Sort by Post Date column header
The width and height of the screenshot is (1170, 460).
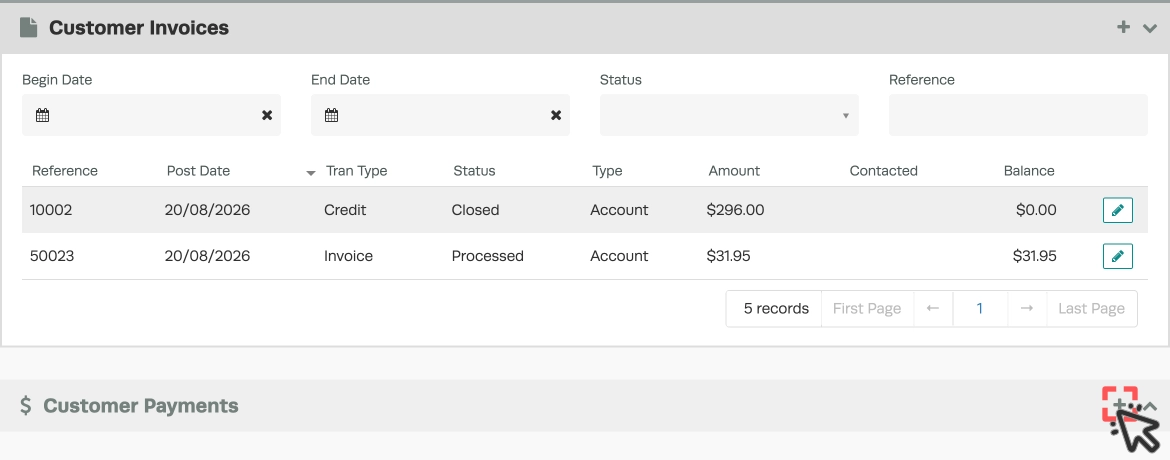(198, 170)
